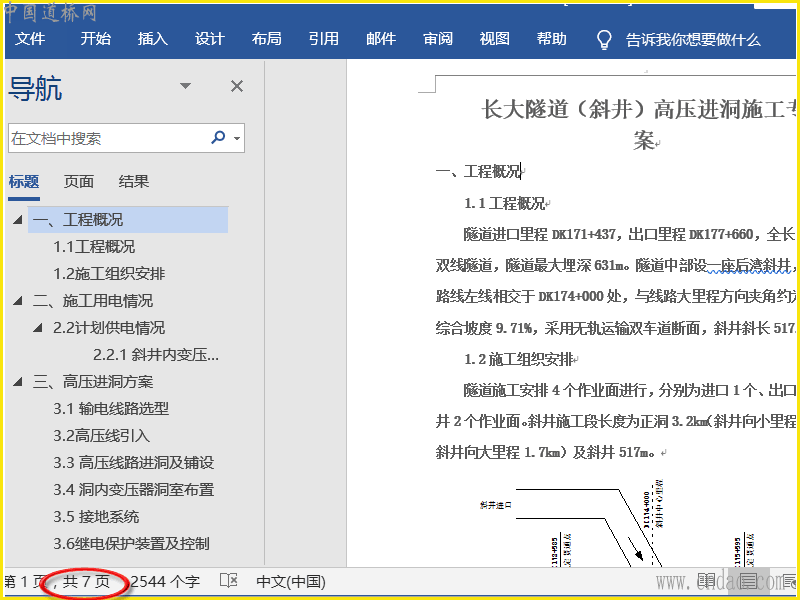Click the document heading 1.2 施工组织安排

[518, 360]
